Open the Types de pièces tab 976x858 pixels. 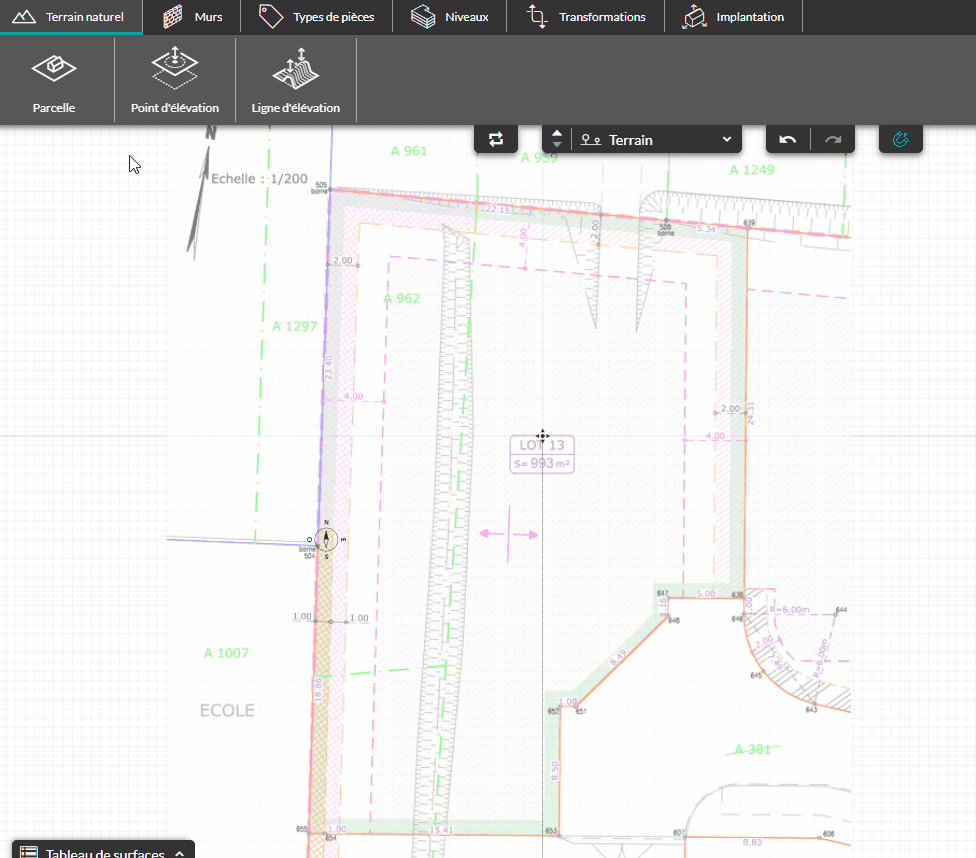pos(316,17)
